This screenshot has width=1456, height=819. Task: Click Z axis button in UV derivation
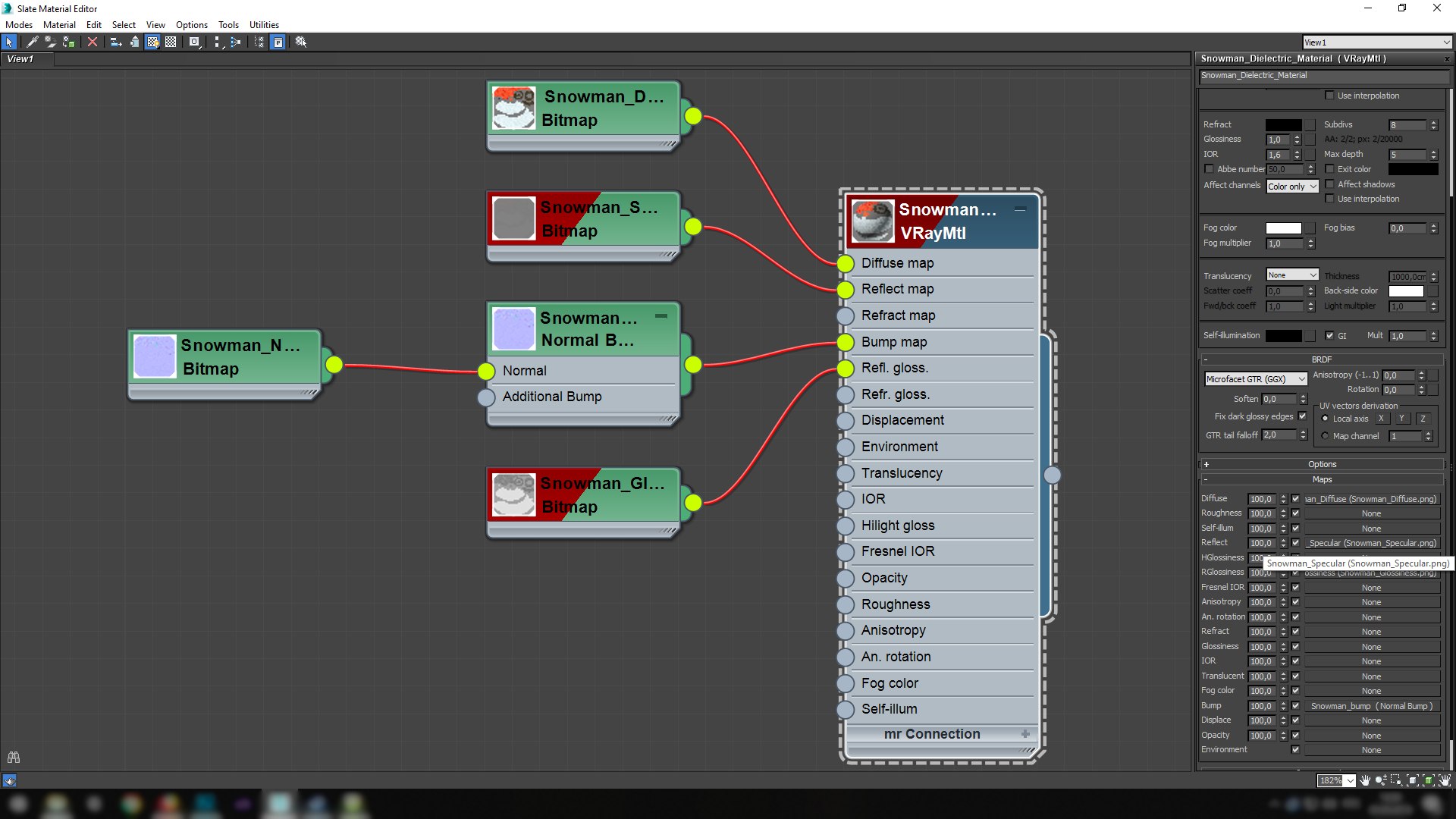[1423, 419]
